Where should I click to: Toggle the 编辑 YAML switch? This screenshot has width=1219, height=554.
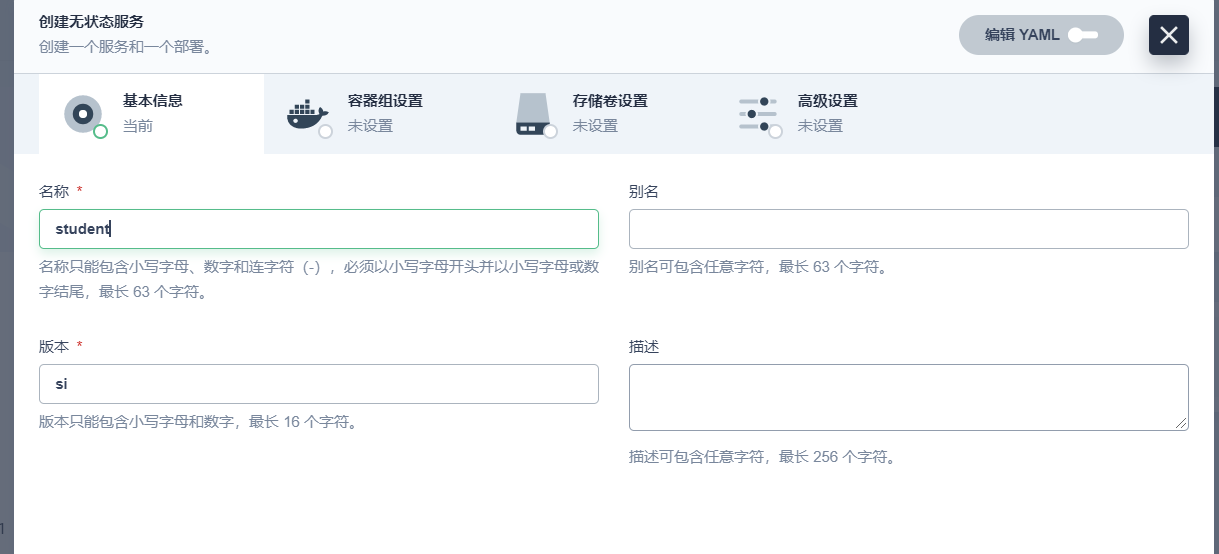[x=1083, y=35]
